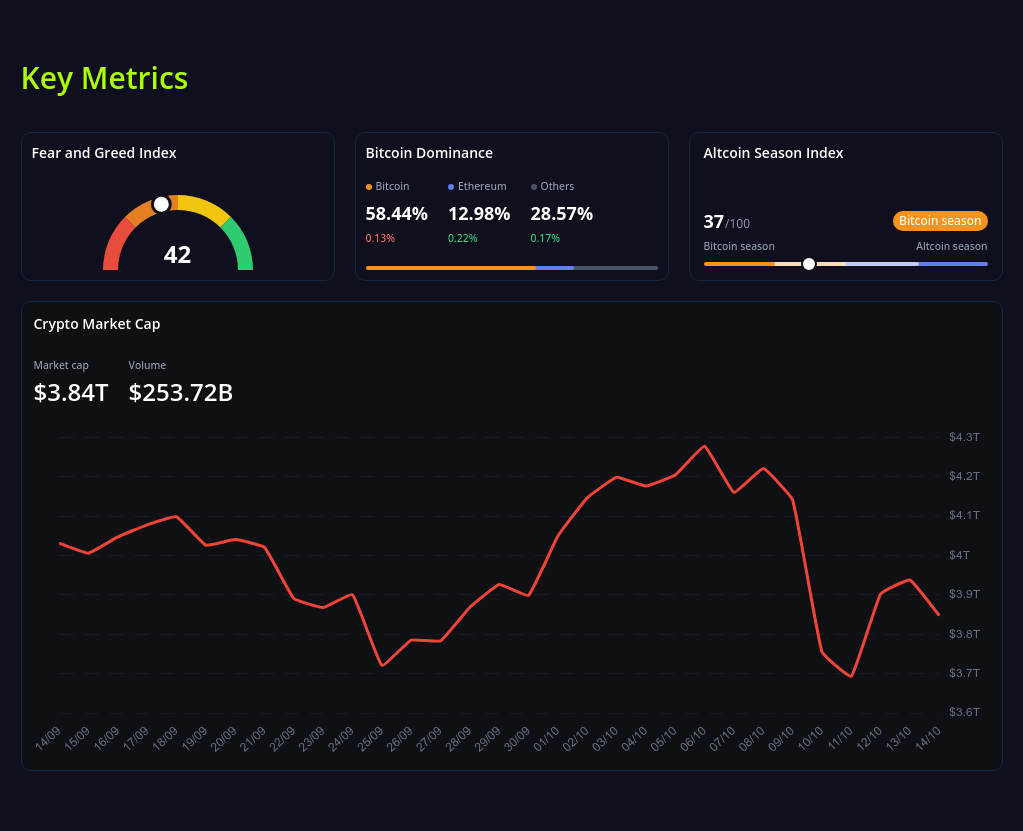1023x831 pixels.
Task: Open the Fear and Greed Index title
Action: pos(104,153)
